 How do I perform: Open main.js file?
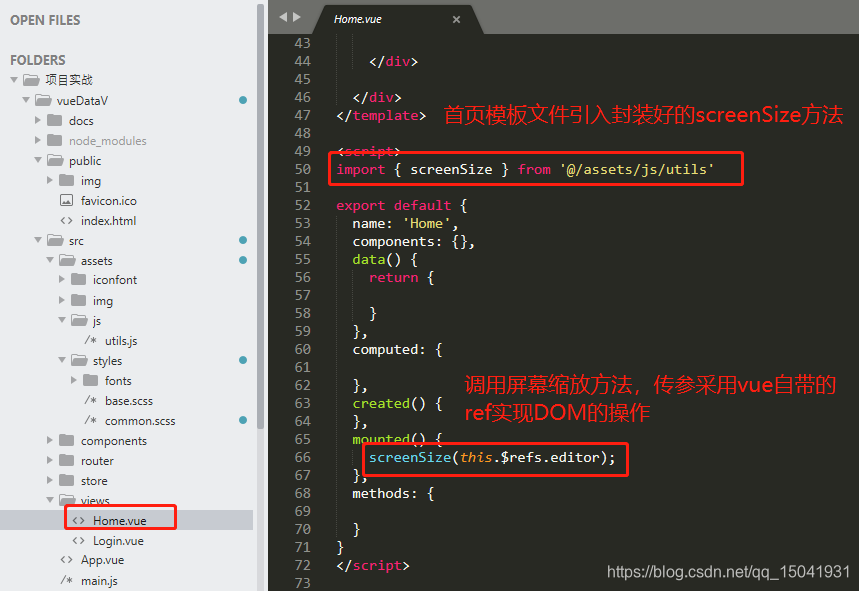point(99,581)
